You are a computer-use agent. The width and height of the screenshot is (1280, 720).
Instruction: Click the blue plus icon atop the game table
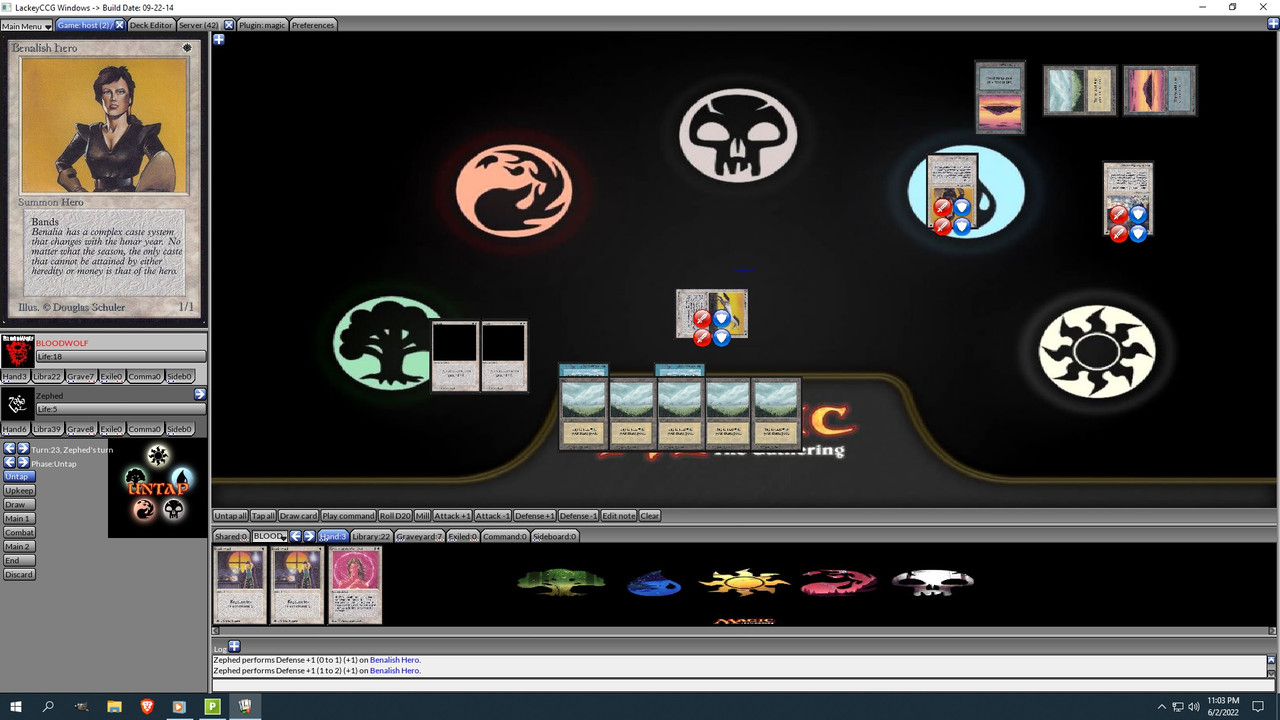click(219, 39)
